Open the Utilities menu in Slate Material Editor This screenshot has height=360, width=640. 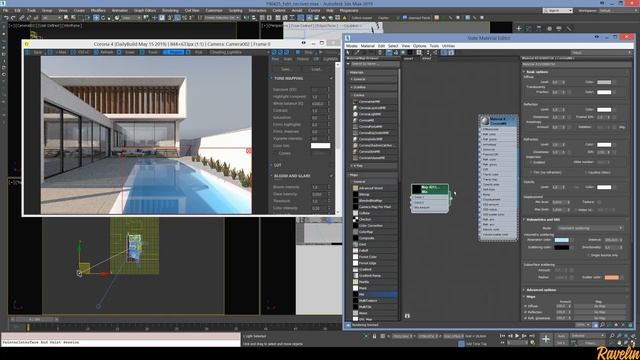[448, 46]
